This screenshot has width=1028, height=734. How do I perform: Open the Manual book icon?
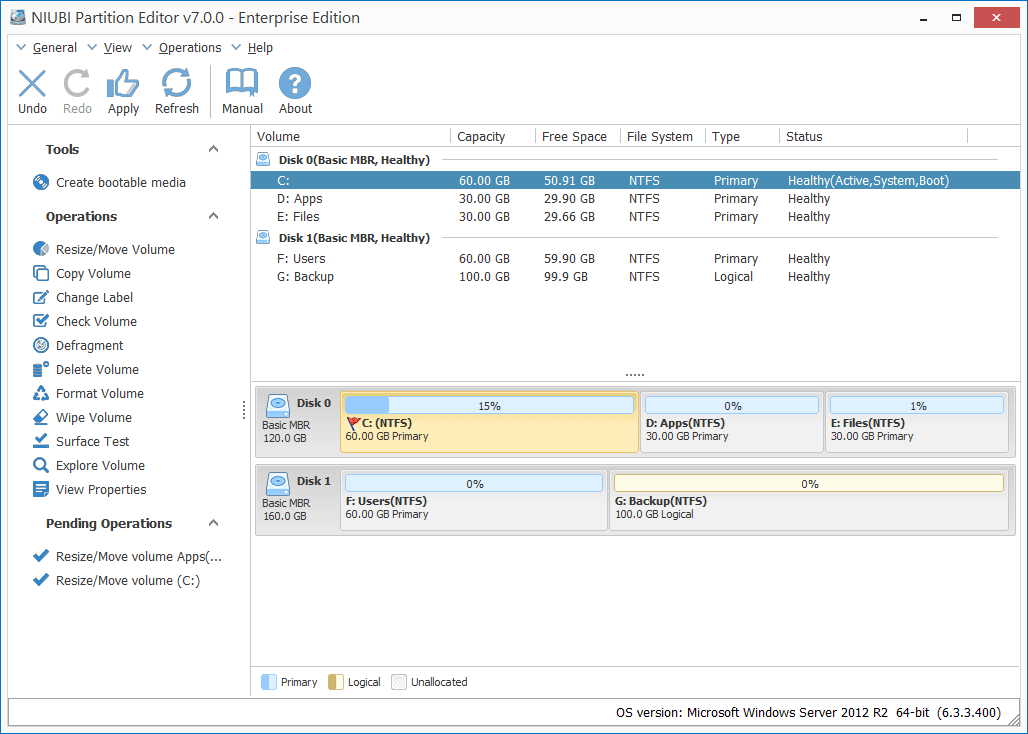242,84
